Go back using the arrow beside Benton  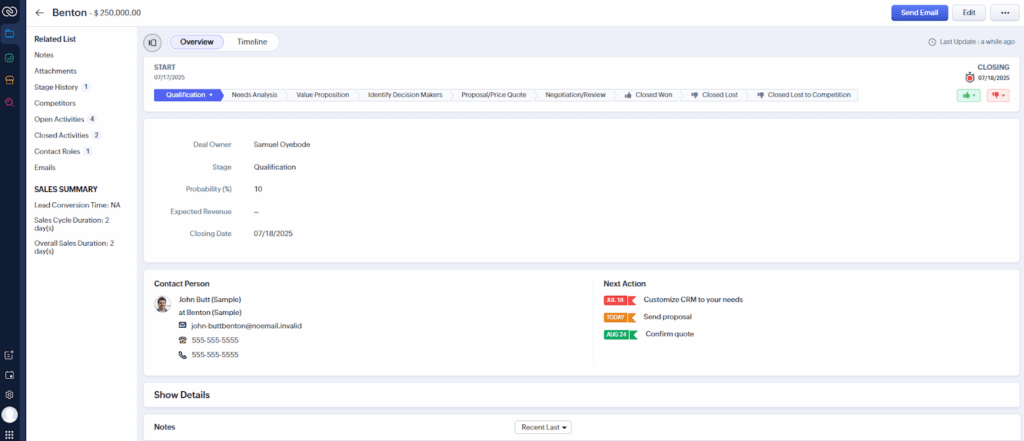coord(40,13)
